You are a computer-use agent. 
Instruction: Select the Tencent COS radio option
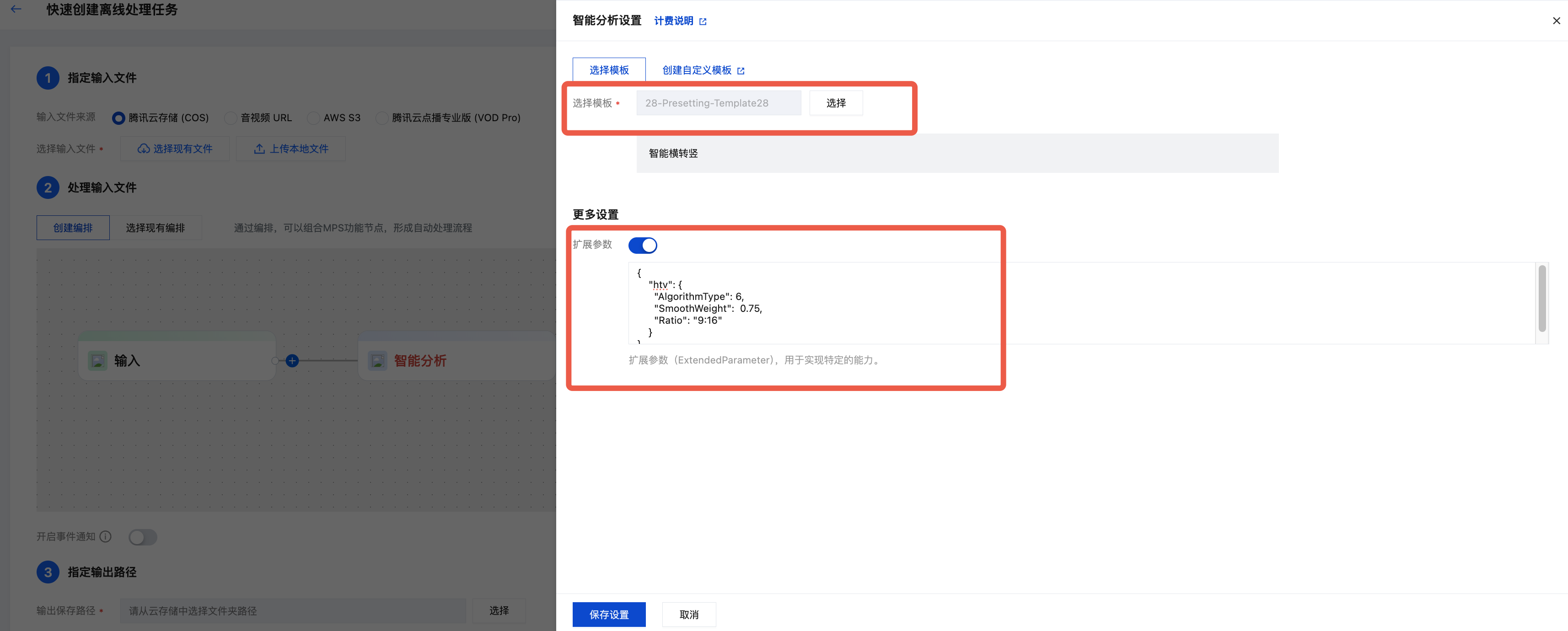(118, 118)
